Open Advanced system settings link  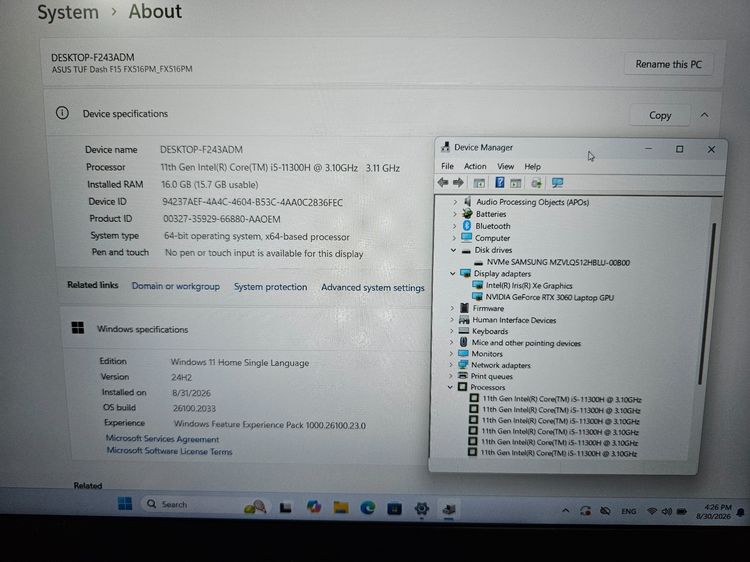point(373,287)
